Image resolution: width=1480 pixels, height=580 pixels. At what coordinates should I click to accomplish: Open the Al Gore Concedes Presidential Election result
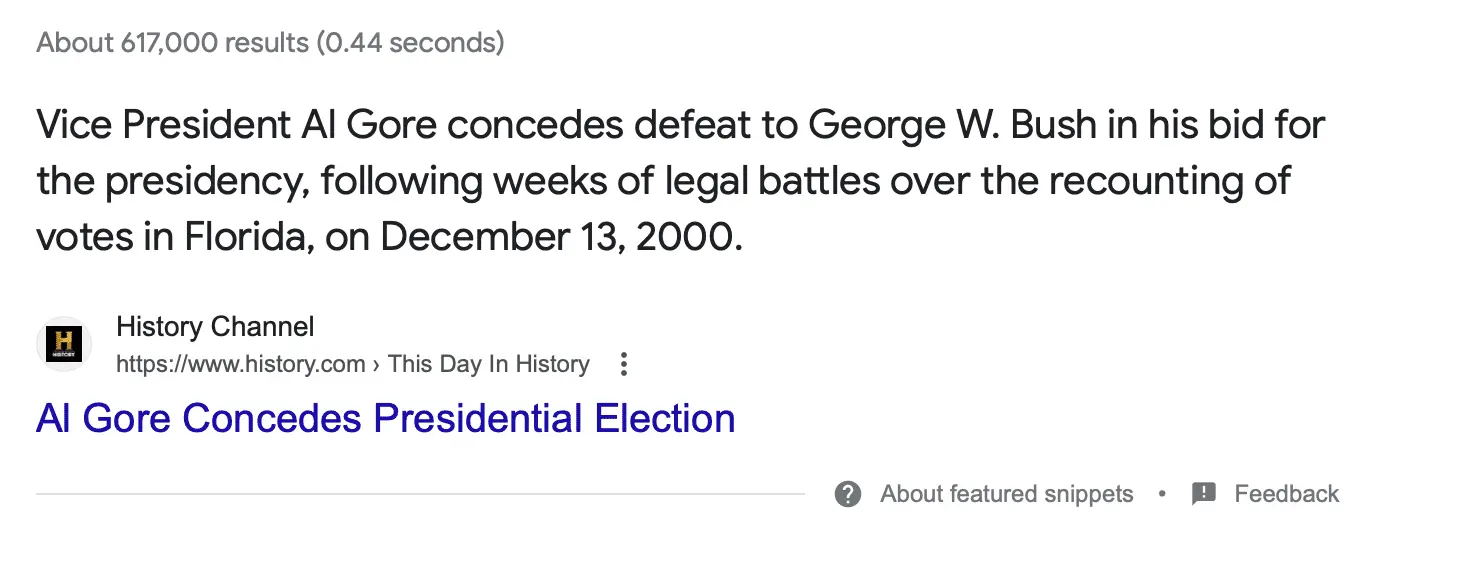pyautogui.click(x=385, y=418)
